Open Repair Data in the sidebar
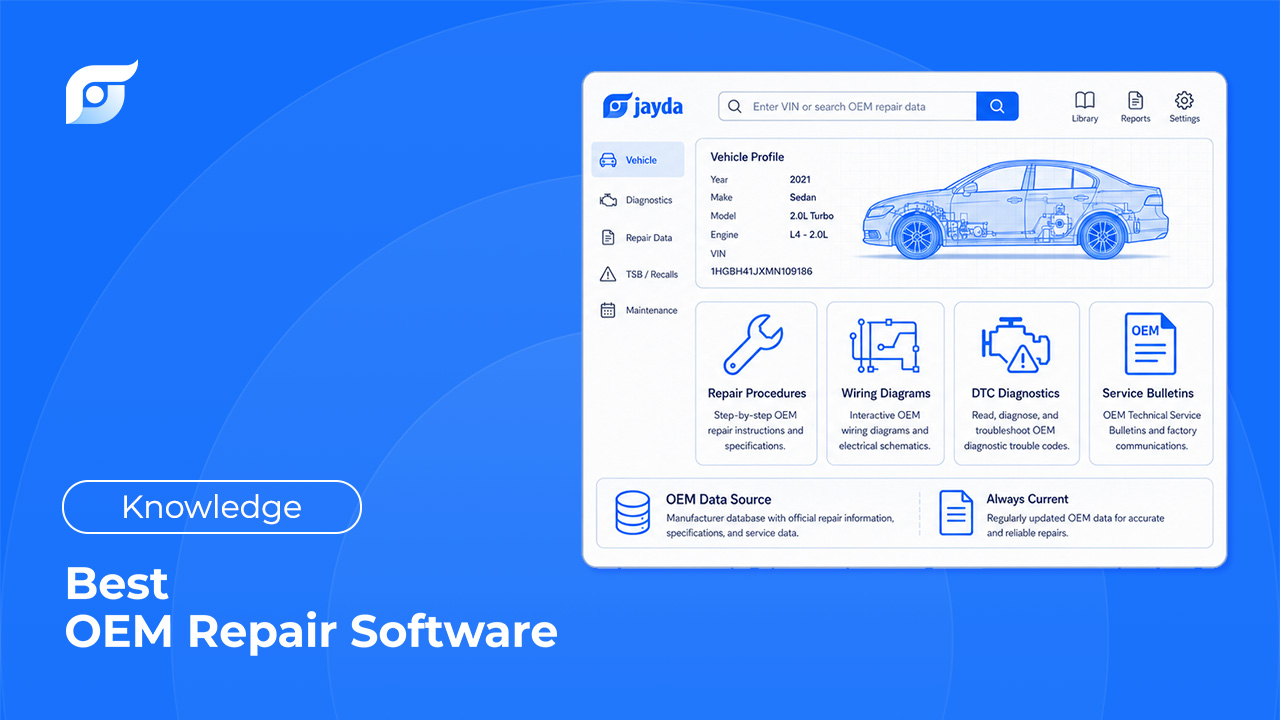The width and height of the screenshot is (1280, 720). click(638, 238)
